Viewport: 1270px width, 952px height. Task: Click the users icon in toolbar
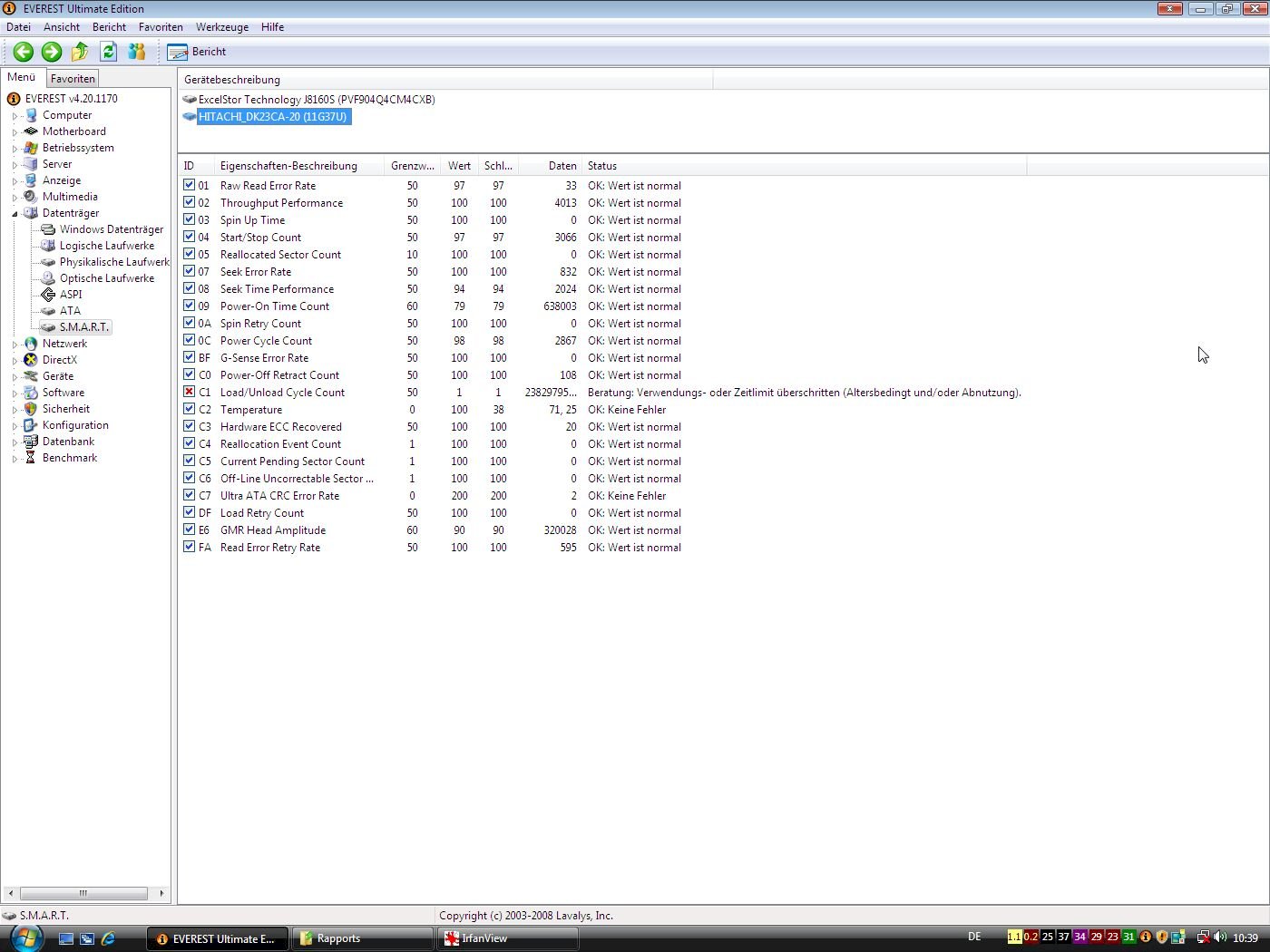coord(137,52)
